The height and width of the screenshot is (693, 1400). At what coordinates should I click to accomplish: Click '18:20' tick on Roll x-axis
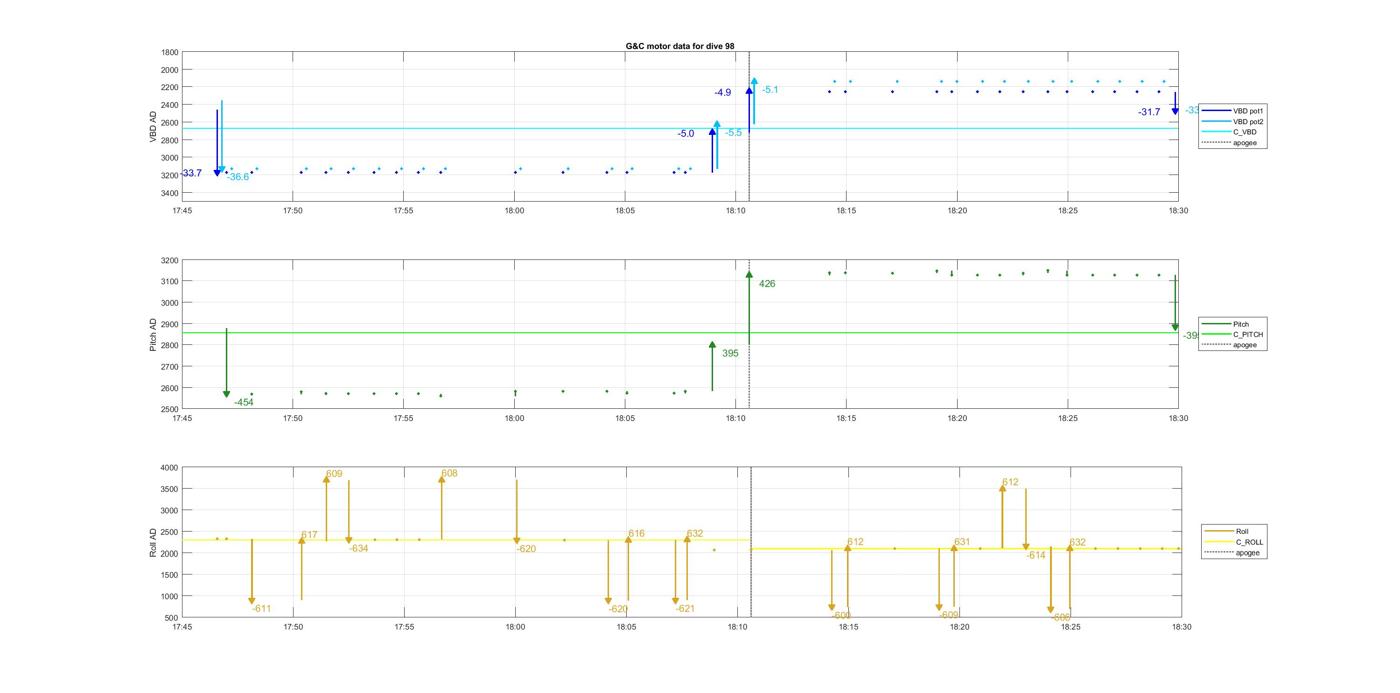pos(959,627)
